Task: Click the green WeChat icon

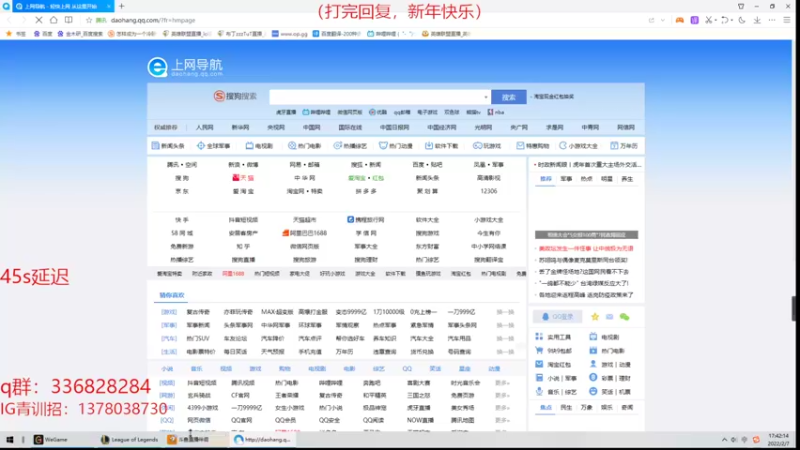Action: click(x=624, y=317)
